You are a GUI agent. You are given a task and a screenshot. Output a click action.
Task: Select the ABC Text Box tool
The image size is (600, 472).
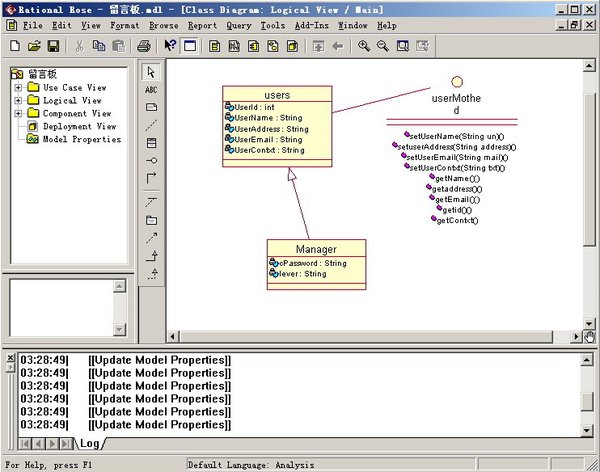151,90
